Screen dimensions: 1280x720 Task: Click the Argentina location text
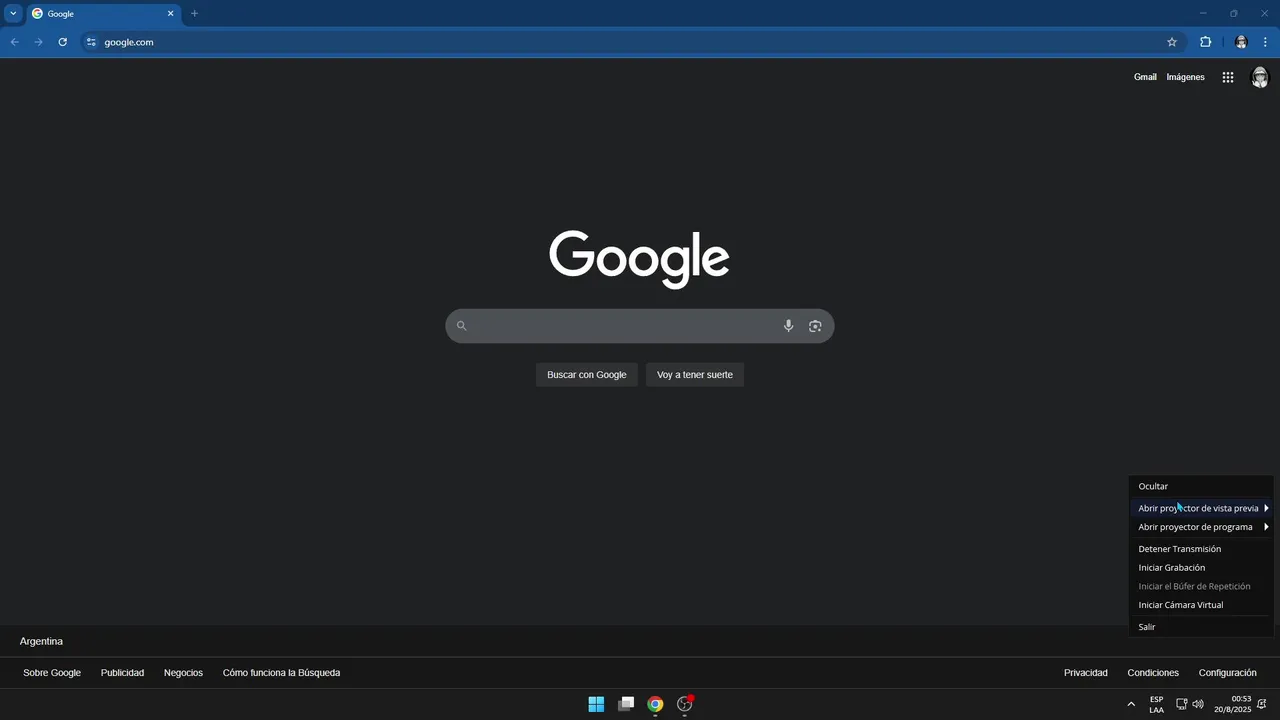[x=41, y=641]
